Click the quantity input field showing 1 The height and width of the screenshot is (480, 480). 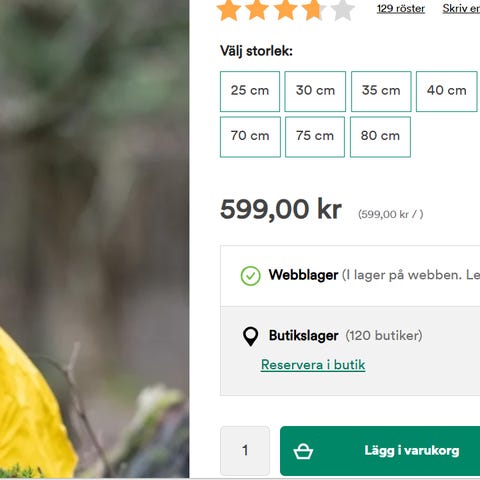coord(245,451)
